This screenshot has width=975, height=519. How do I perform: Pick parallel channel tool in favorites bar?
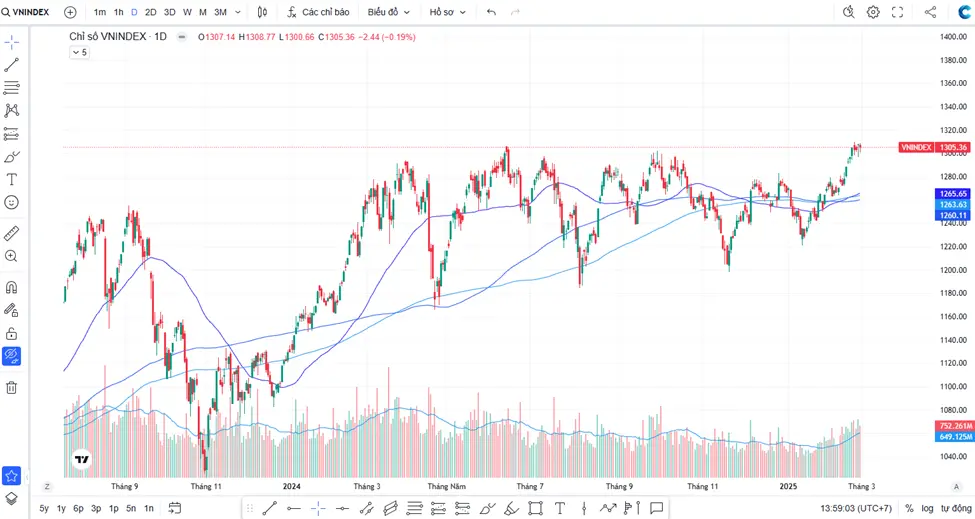pos(390,508)
